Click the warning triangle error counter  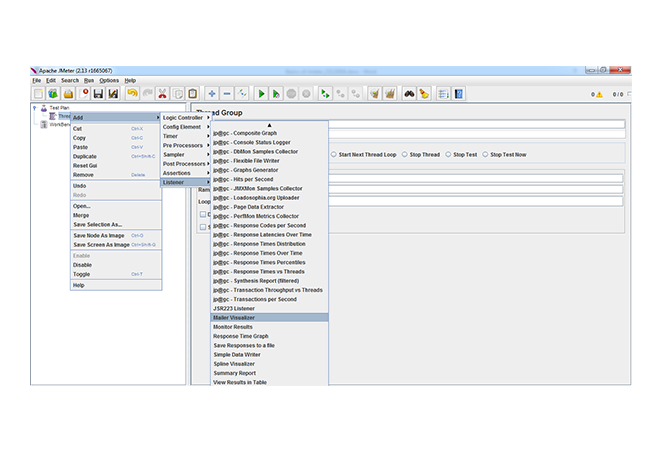point(599,94)
